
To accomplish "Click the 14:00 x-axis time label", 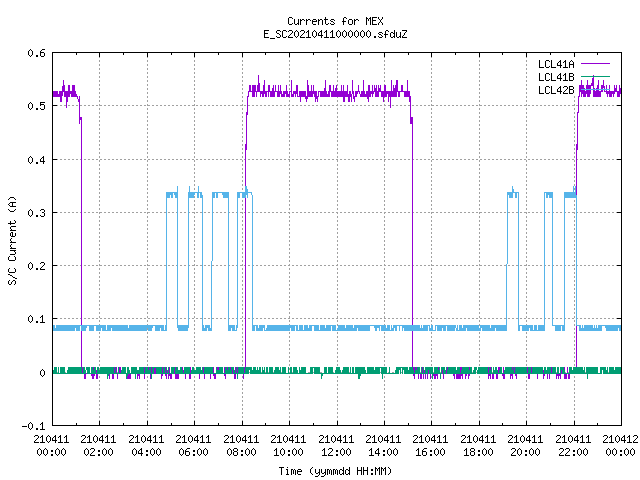I will (383, 452).
